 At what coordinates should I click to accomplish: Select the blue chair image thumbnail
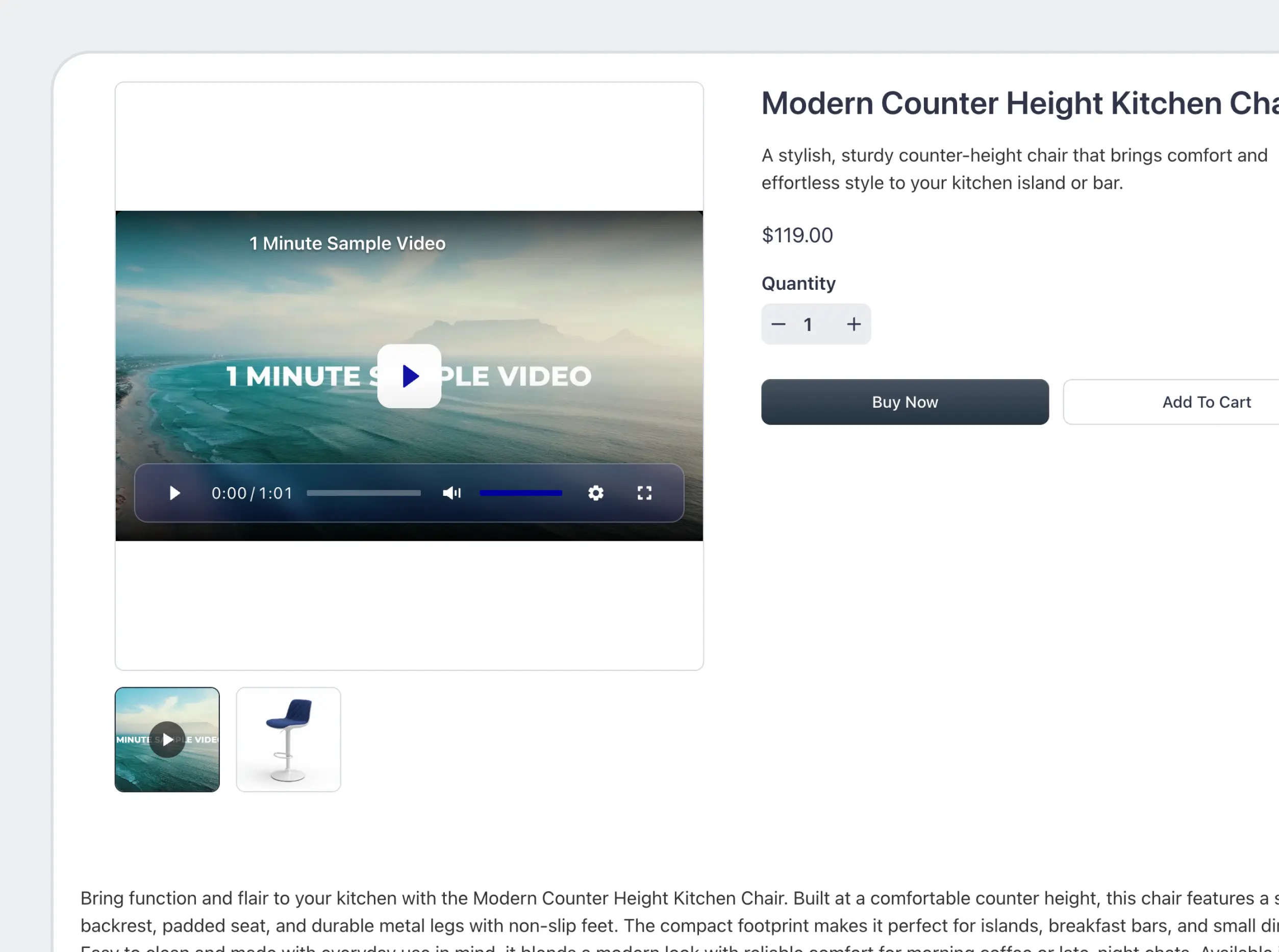pyautogui.click(x=289, y=739)
